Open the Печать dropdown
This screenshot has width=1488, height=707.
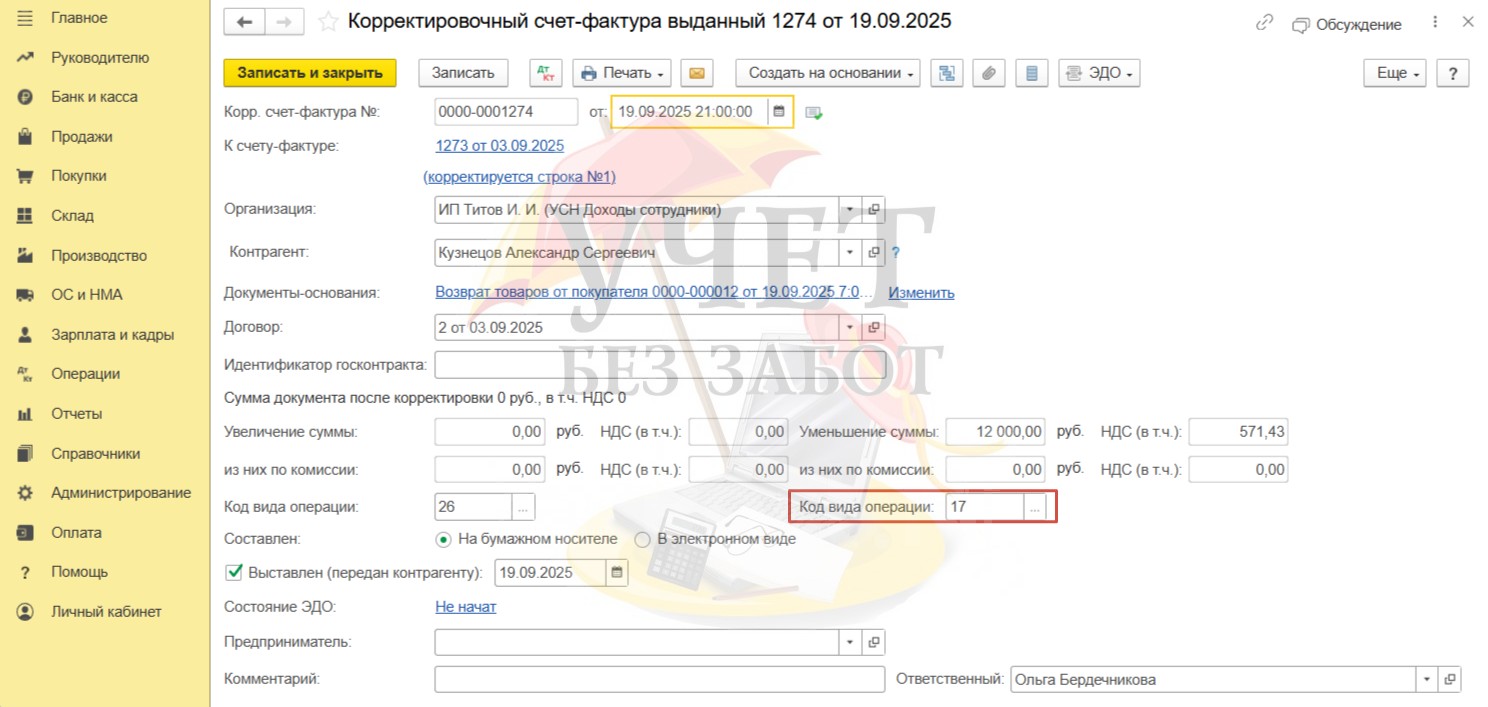tap(622, 73)
